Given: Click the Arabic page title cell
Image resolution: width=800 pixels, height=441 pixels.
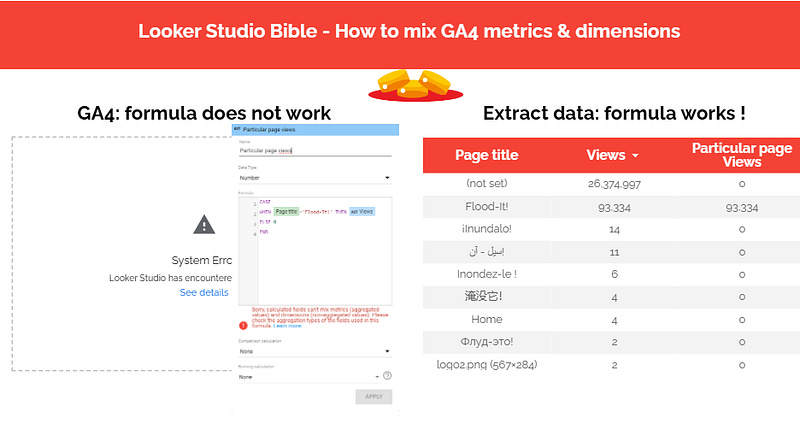Looking at the screenshot, I should pos(487,252).
